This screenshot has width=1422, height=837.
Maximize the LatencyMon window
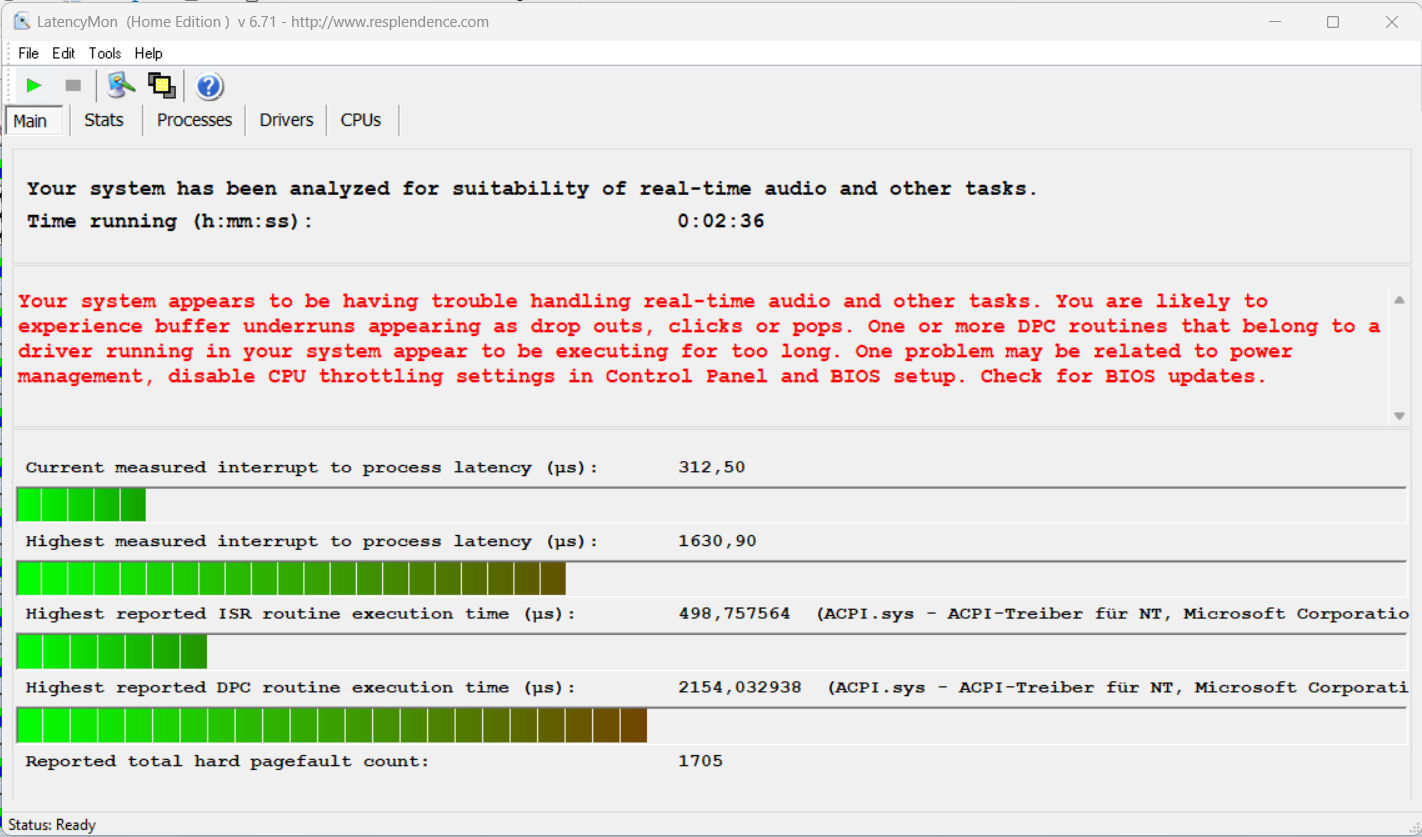coord(1332,22)
